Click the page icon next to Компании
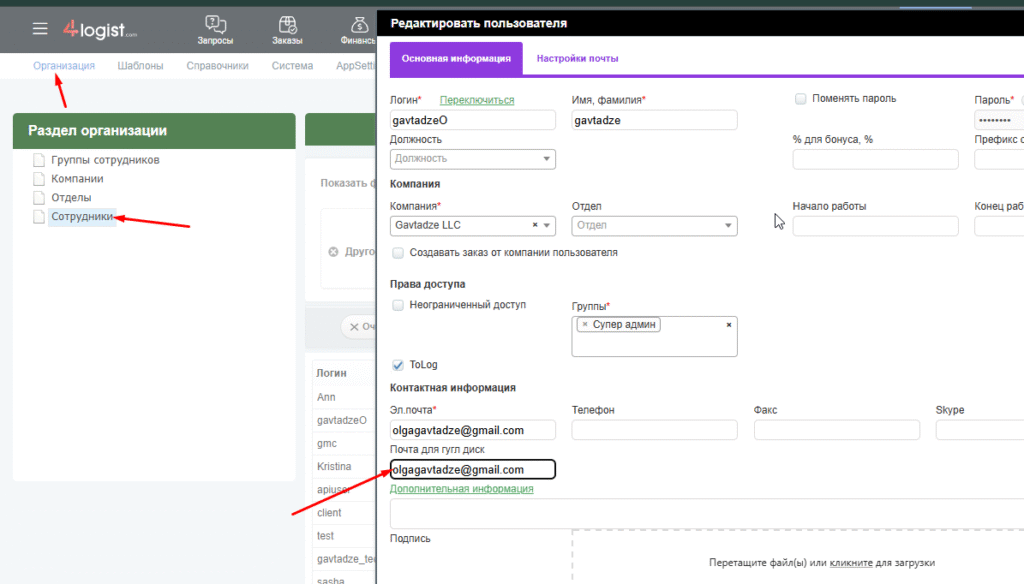Screen dimensions: 1024x584 click(x=39, y=179)
